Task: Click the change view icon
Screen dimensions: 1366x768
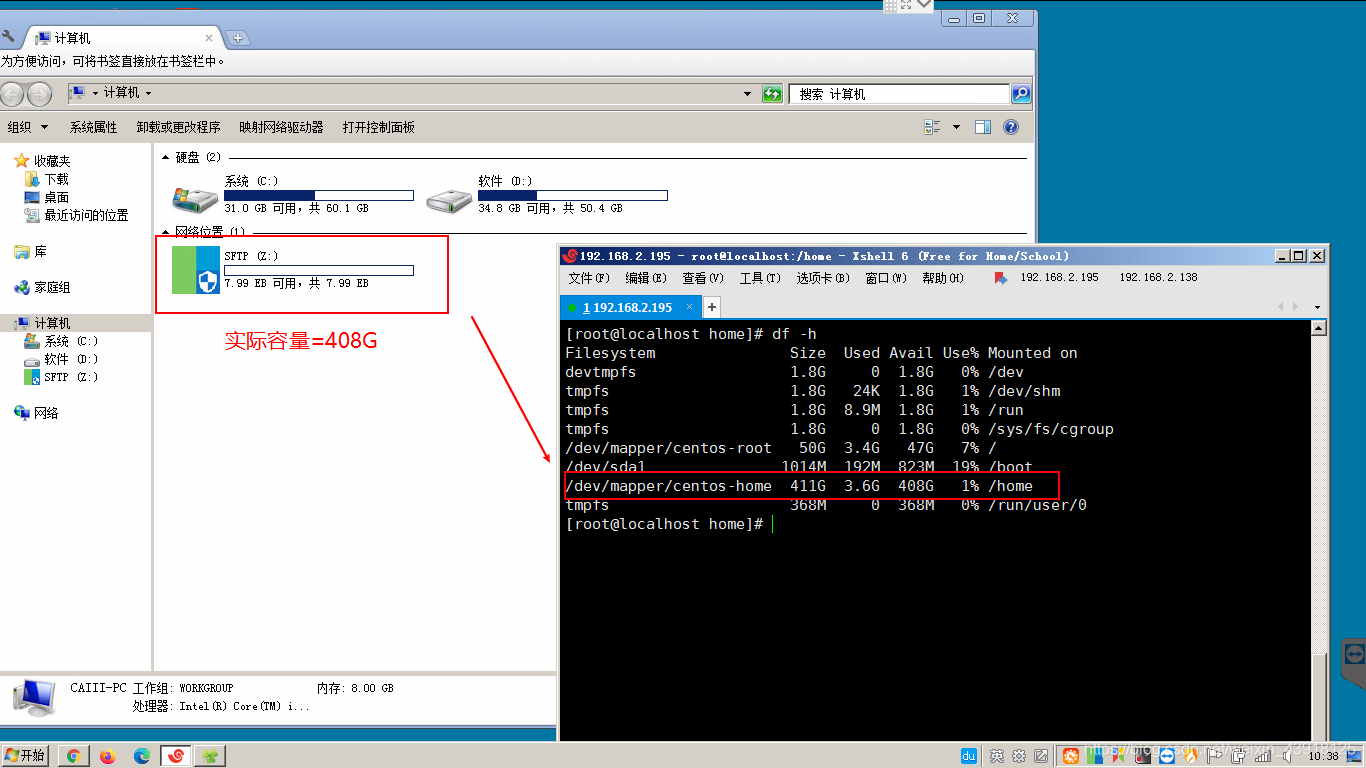Action: [932, 127]
